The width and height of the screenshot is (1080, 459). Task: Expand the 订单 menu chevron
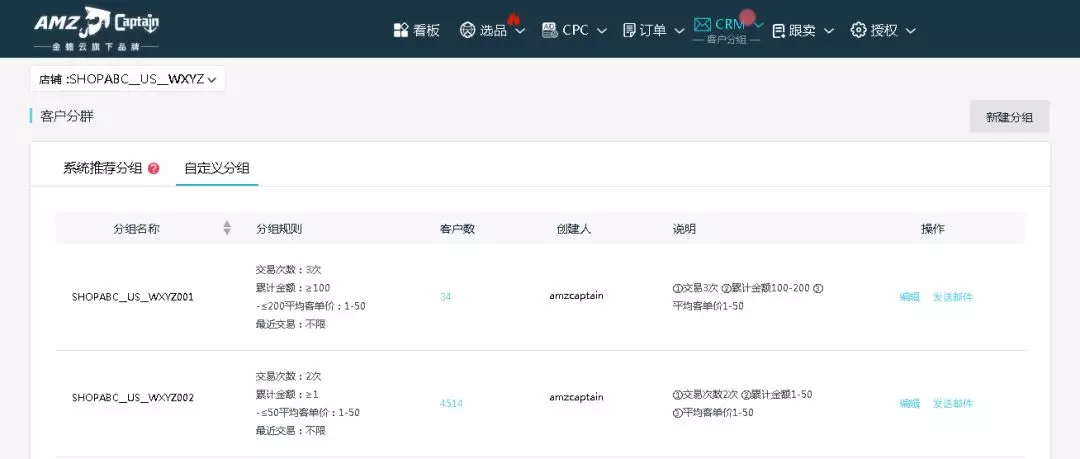coord(679,31)
